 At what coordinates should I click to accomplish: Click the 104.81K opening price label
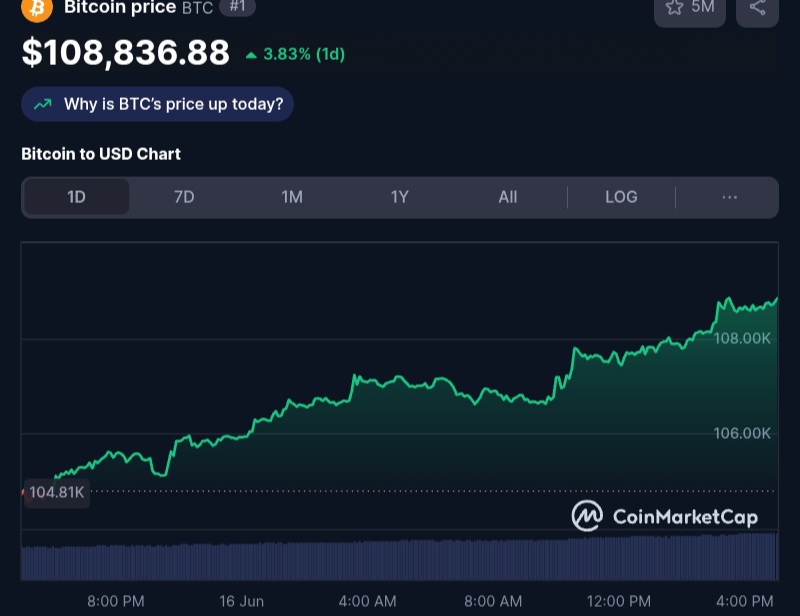(57, 492)
